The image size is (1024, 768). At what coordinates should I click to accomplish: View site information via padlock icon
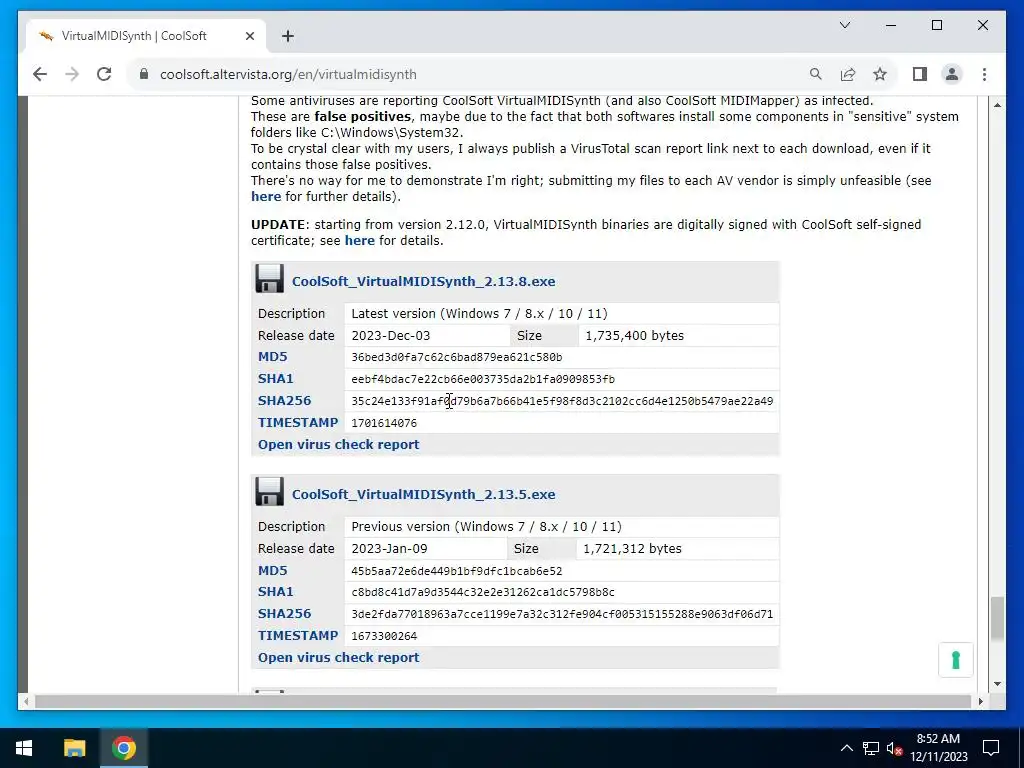(144, 74)
